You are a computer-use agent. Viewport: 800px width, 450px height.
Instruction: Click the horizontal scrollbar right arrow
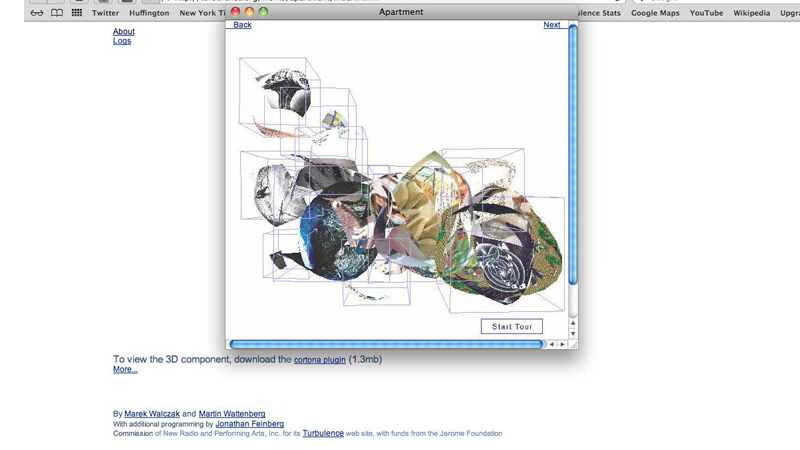click(x=562, y=344)
